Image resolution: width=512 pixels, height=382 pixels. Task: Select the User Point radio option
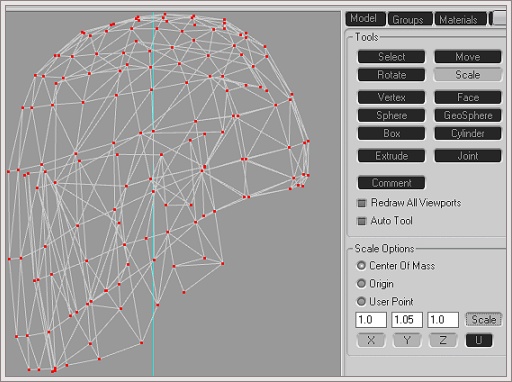(x=361, y=302)
